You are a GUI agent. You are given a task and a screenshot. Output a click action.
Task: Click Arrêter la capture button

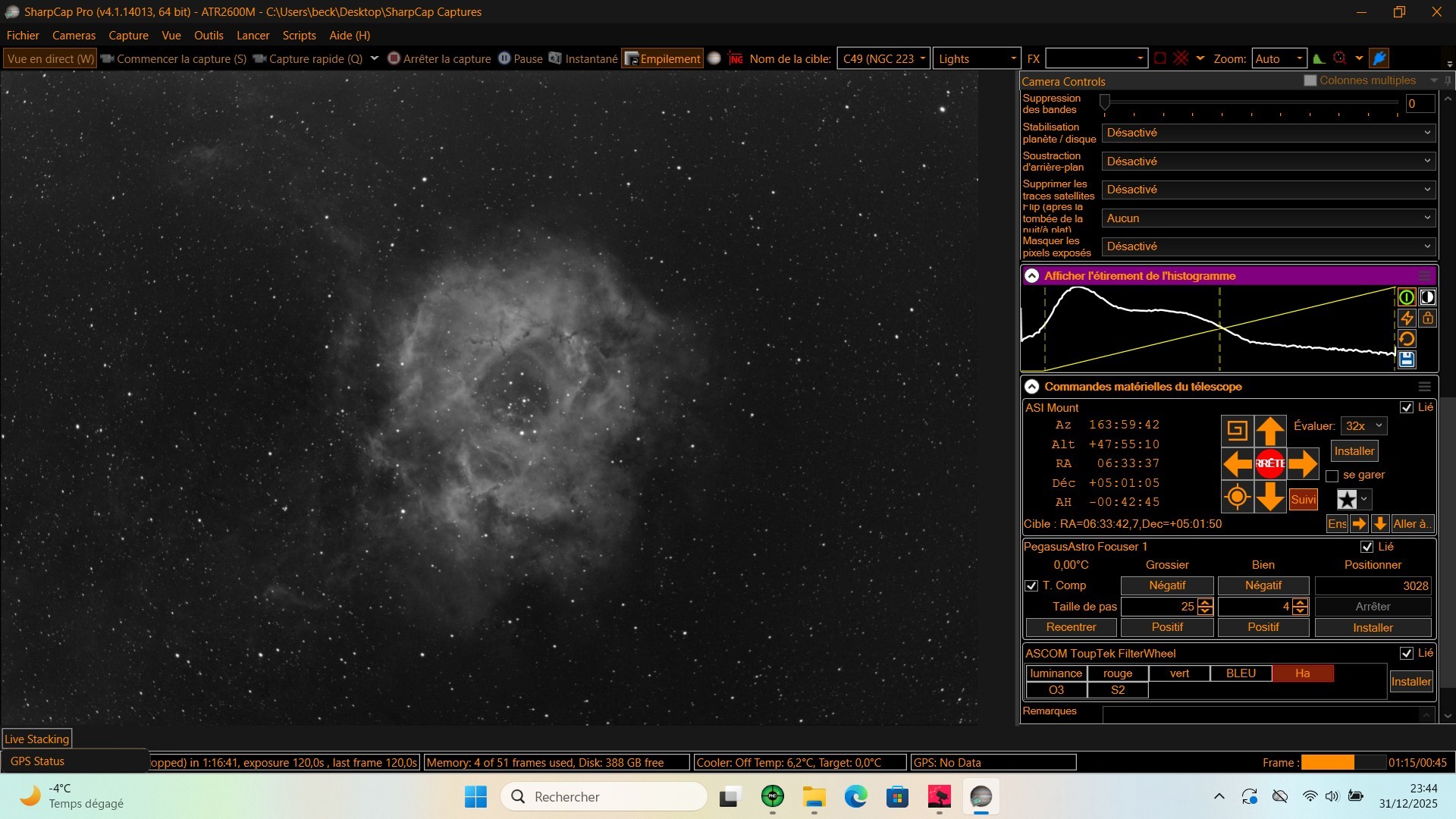click(439, 58)
